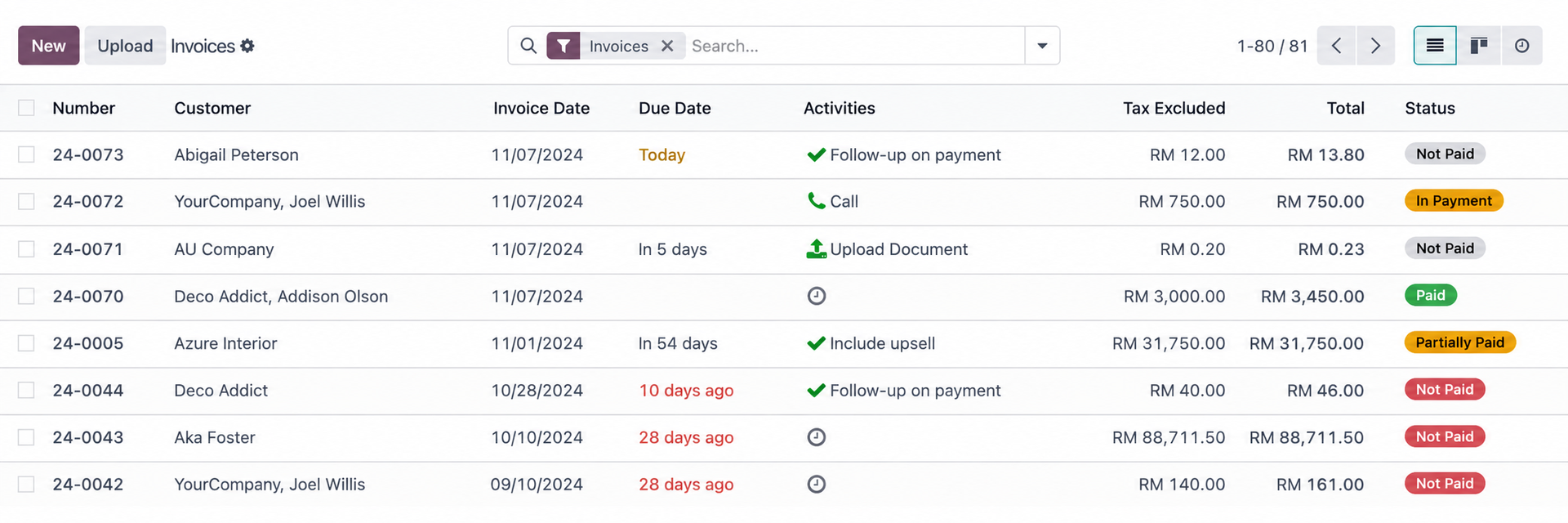Switch to Activity view clock icon
This screenshot has width=1568, height=523.
1521,46
